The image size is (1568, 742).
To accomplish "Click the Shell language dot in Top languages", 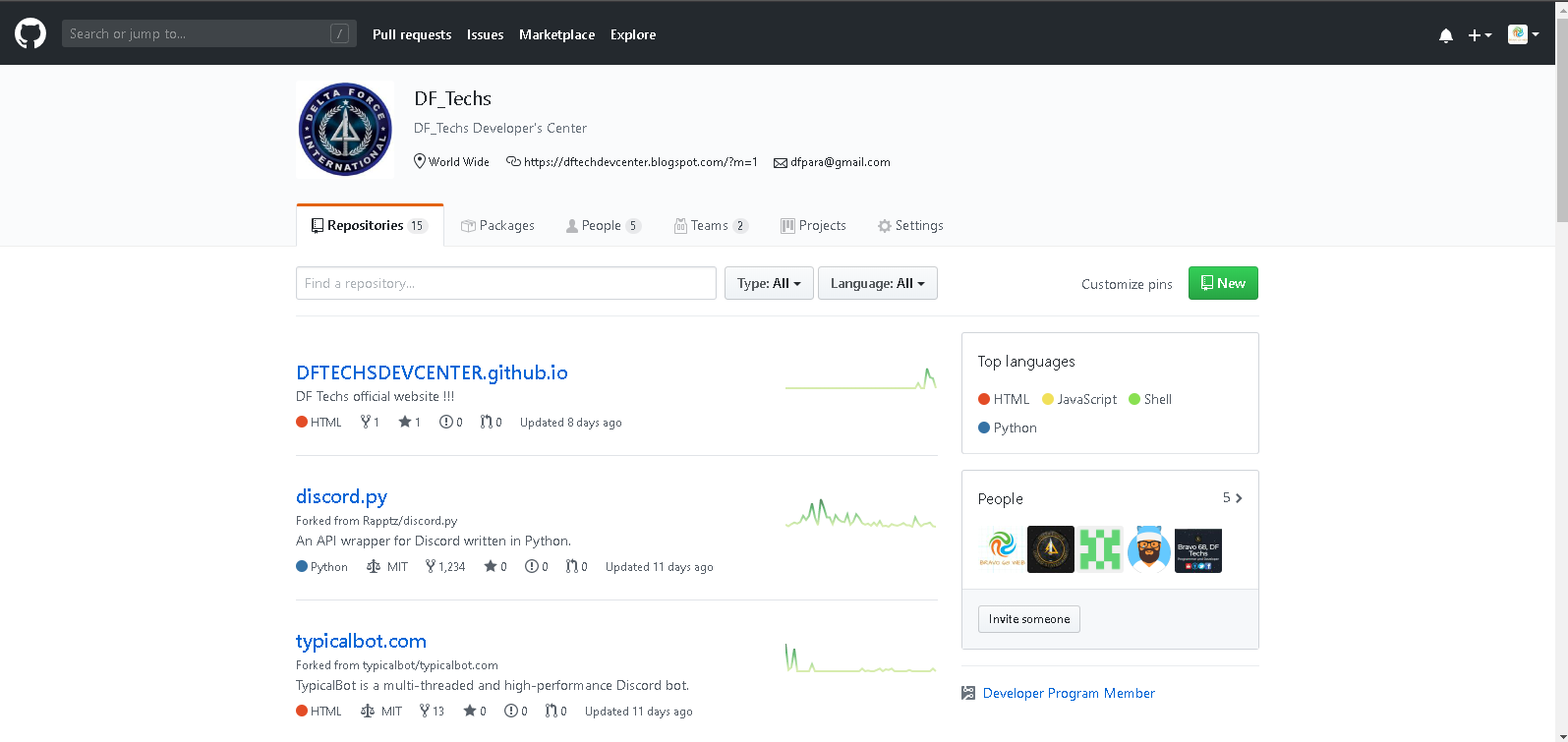I will click(x=1134, y=399).
